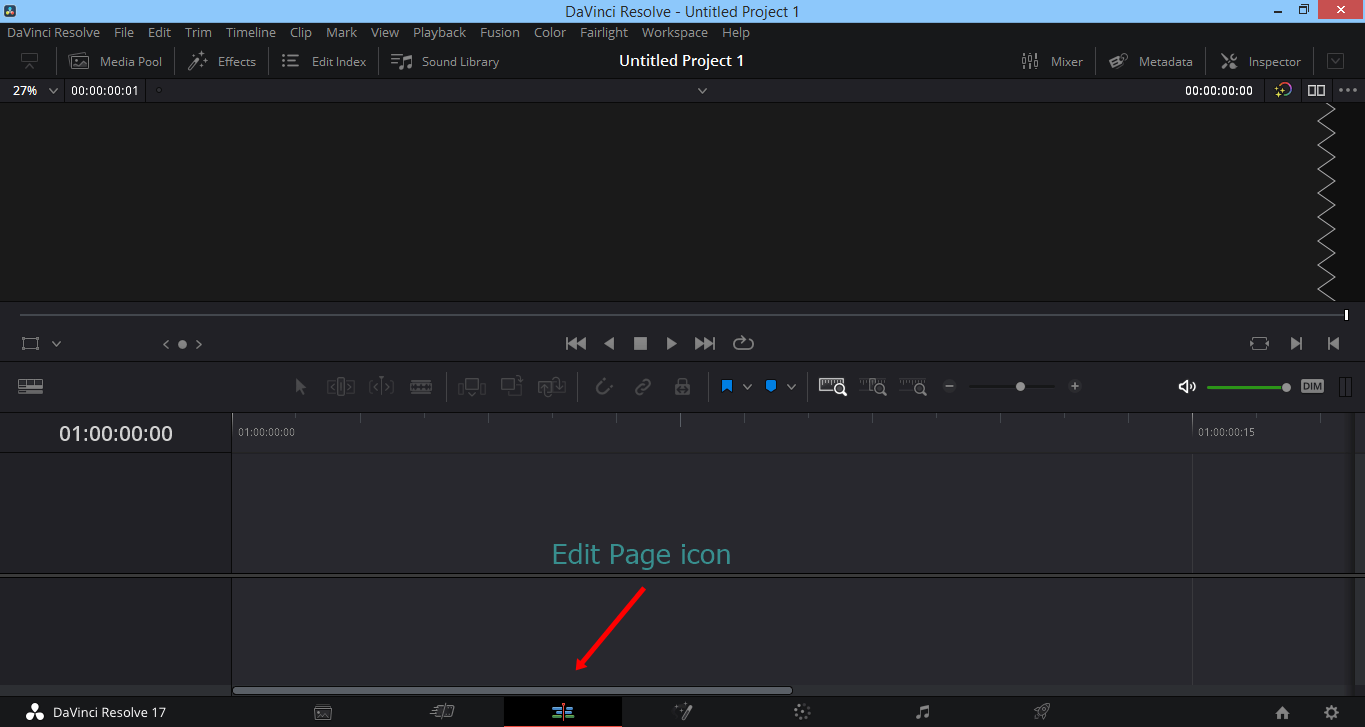Adjust the green volume slider

[x=1249, y=387]
